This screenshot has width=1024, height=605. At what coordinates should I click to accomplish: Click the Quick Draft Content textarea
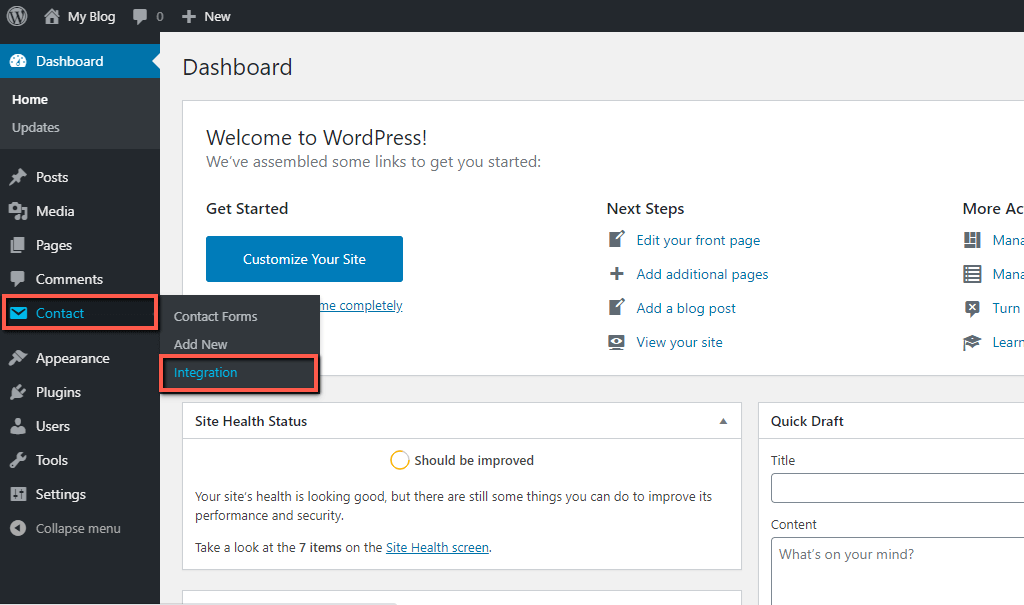(x=897, y=571)
